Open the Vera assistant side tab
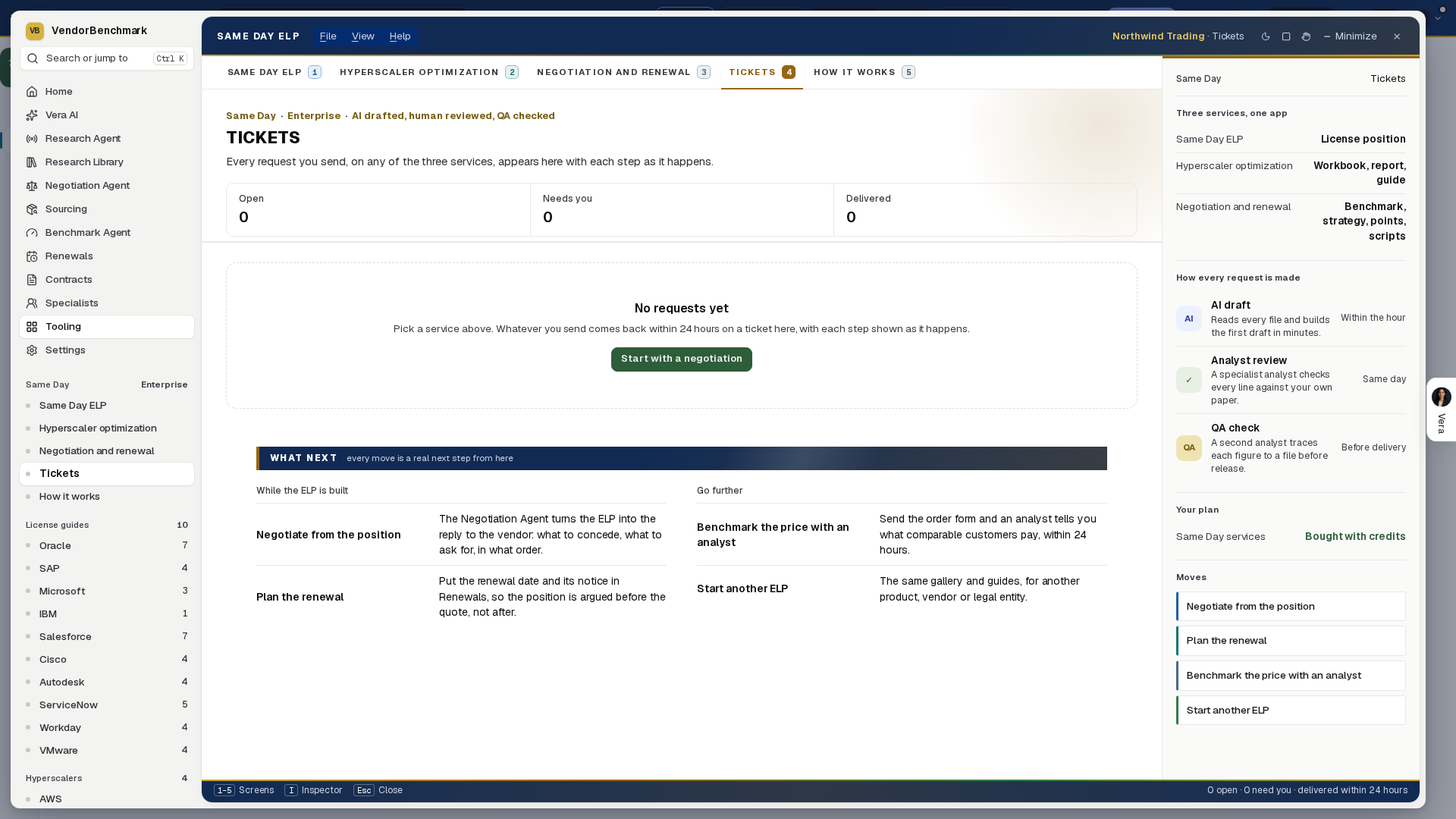1456x819 pixels. pos(1441,409)
